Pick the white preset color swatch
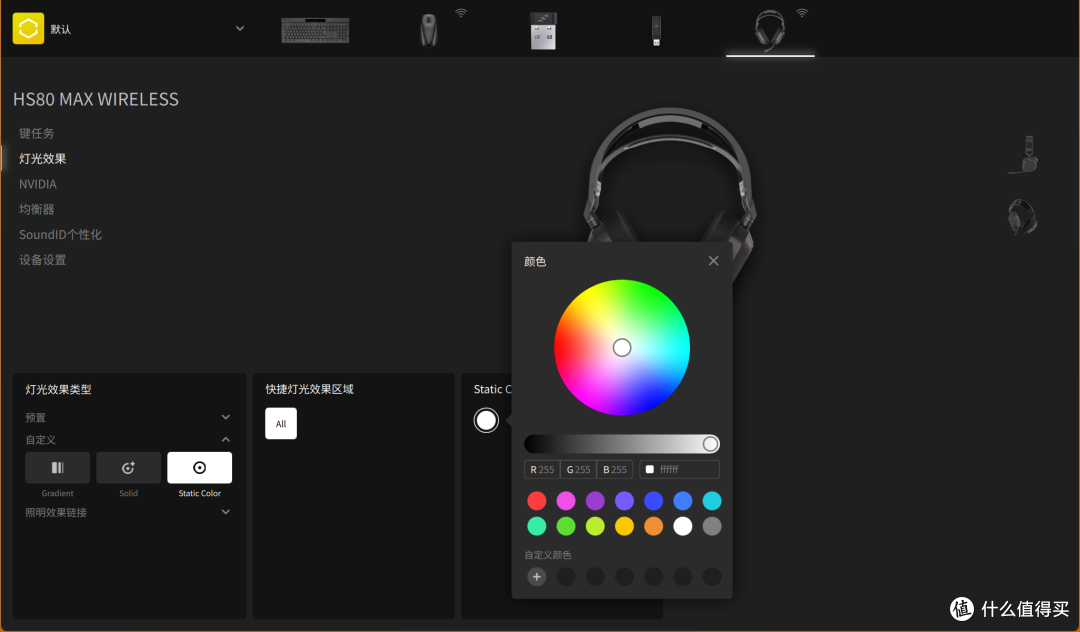The height and width of the screenshot is (632, 1080). coord(683,526)
